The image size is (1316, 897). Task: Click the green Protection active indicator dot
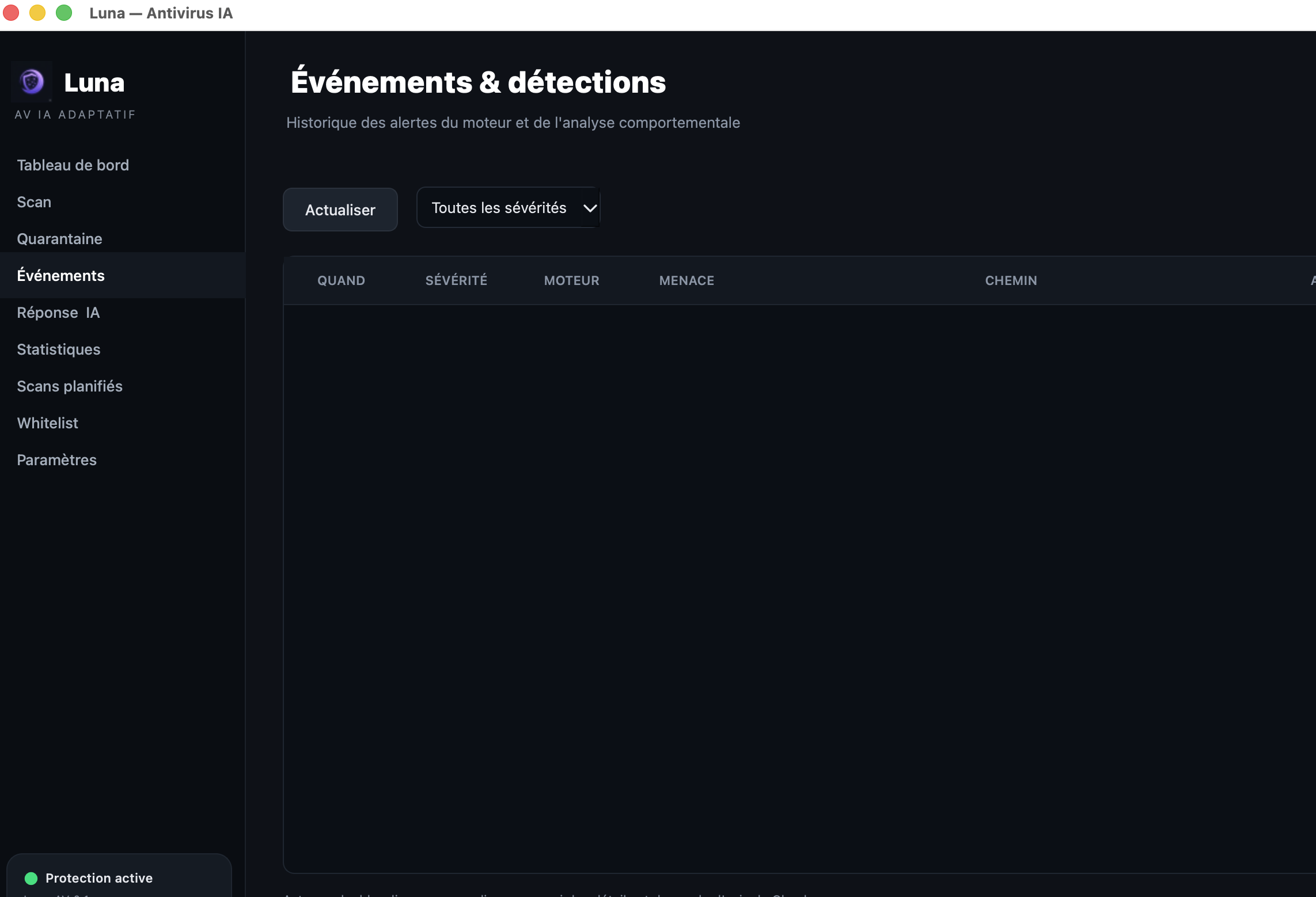coord(31,879)
